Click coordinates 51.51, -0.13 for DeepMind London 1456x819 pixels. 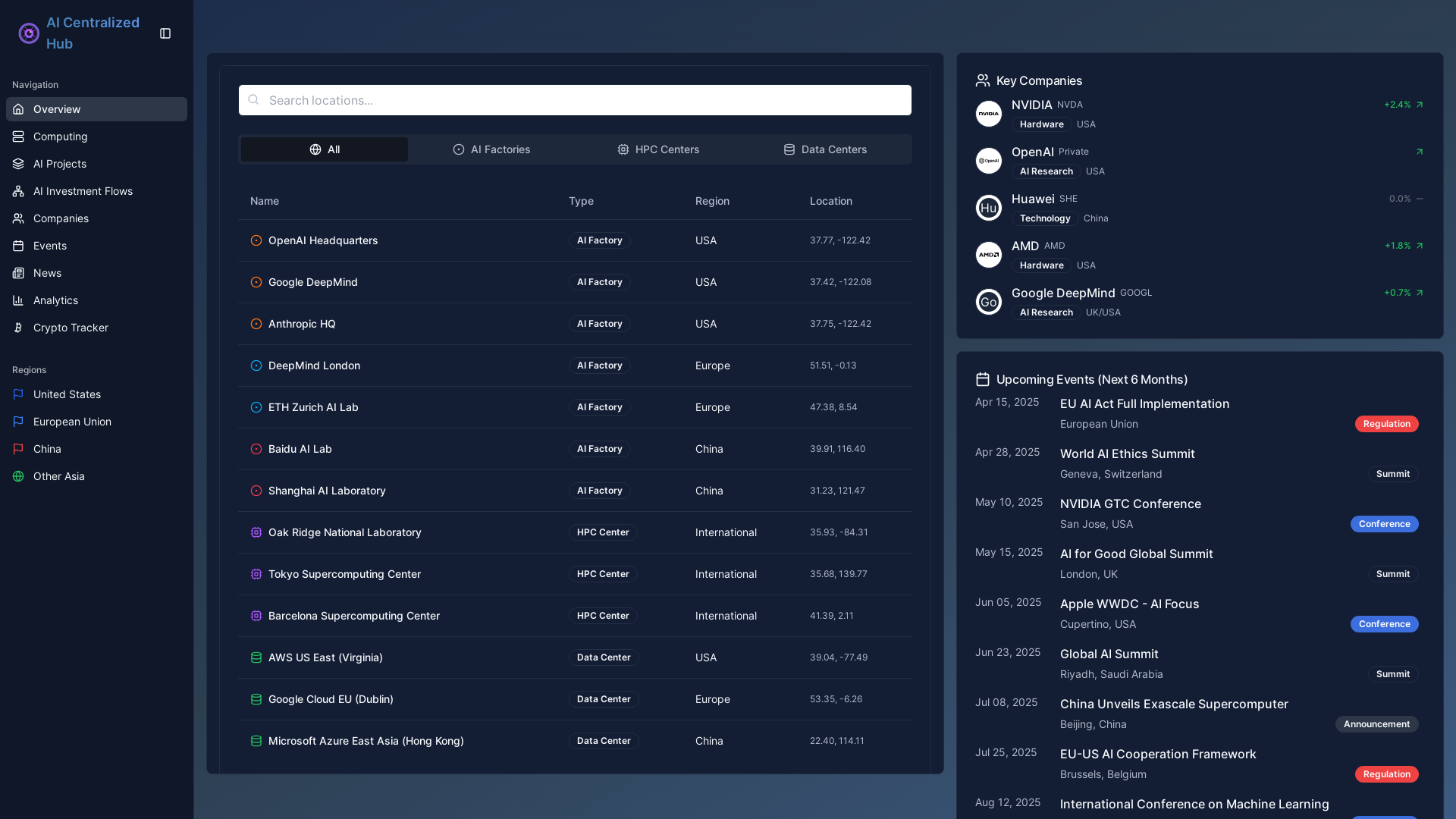click(x=833, y=366)
